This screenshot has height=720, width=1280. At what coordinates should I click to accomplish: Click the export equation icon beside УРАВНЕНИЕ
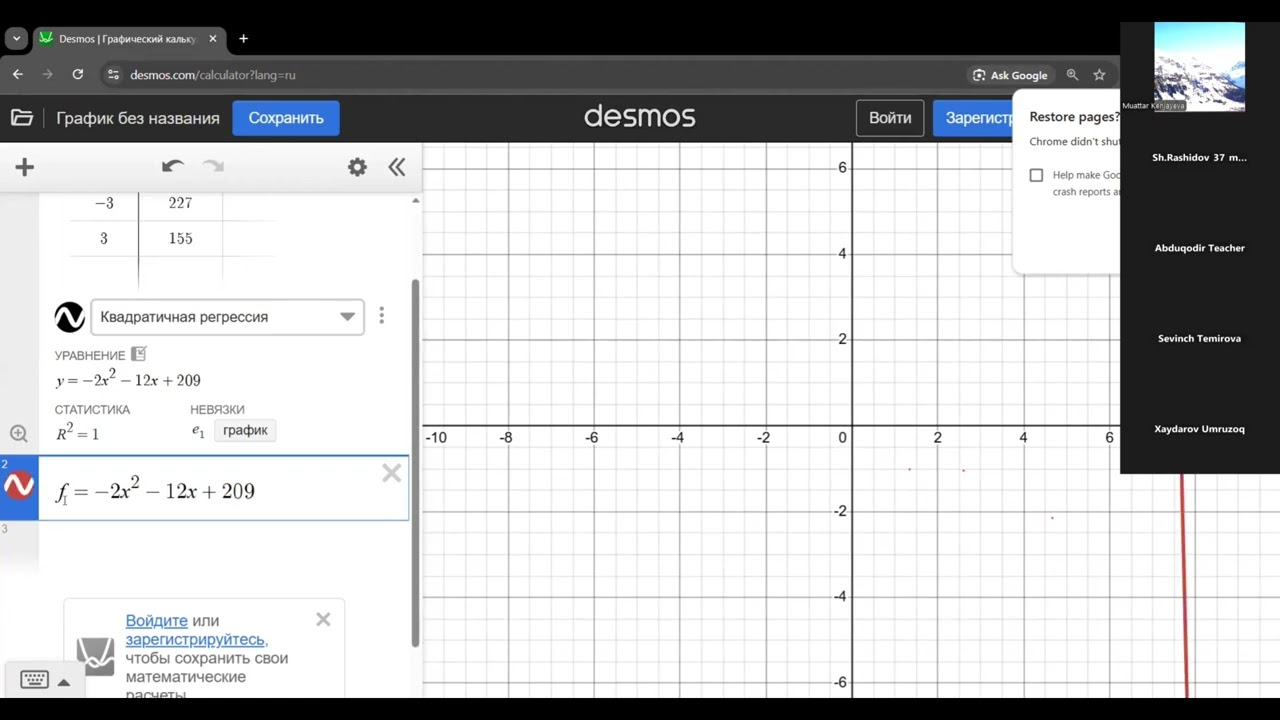pyautogui.click(x=139, y=354)
